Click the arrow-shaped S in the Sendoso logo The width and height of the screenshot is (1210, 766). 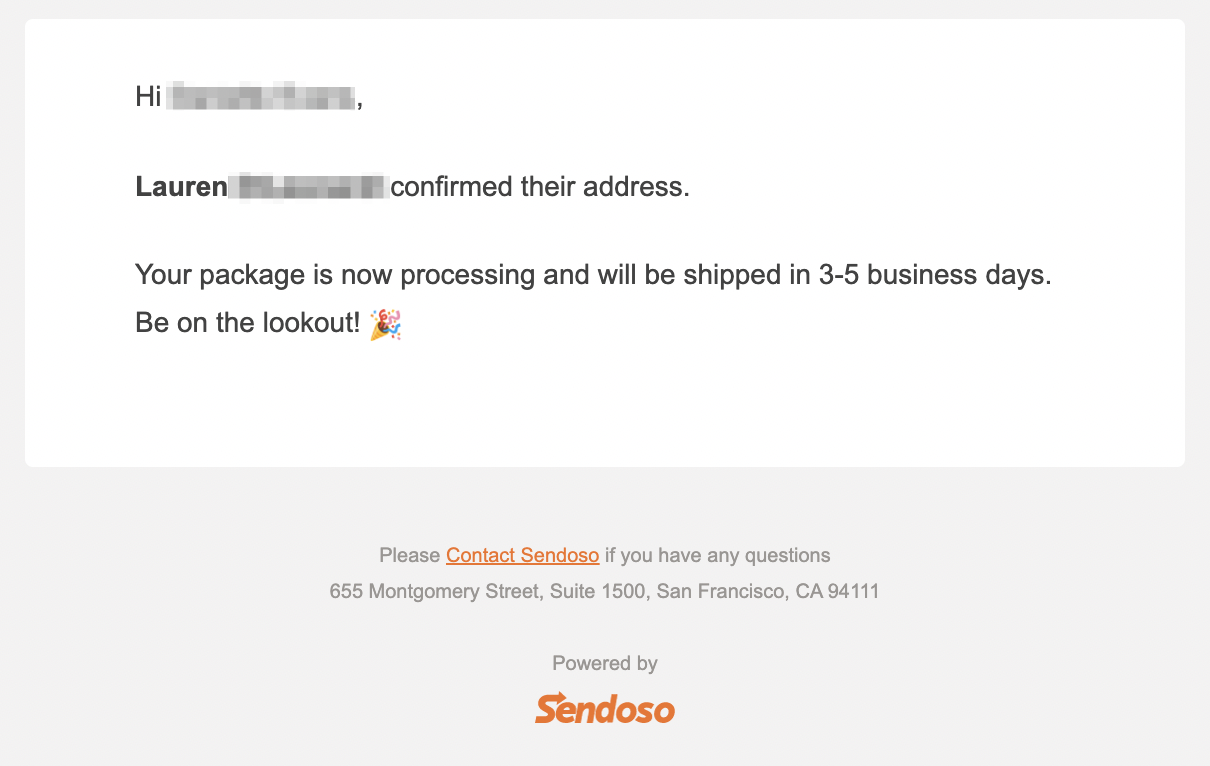[551, 708]
